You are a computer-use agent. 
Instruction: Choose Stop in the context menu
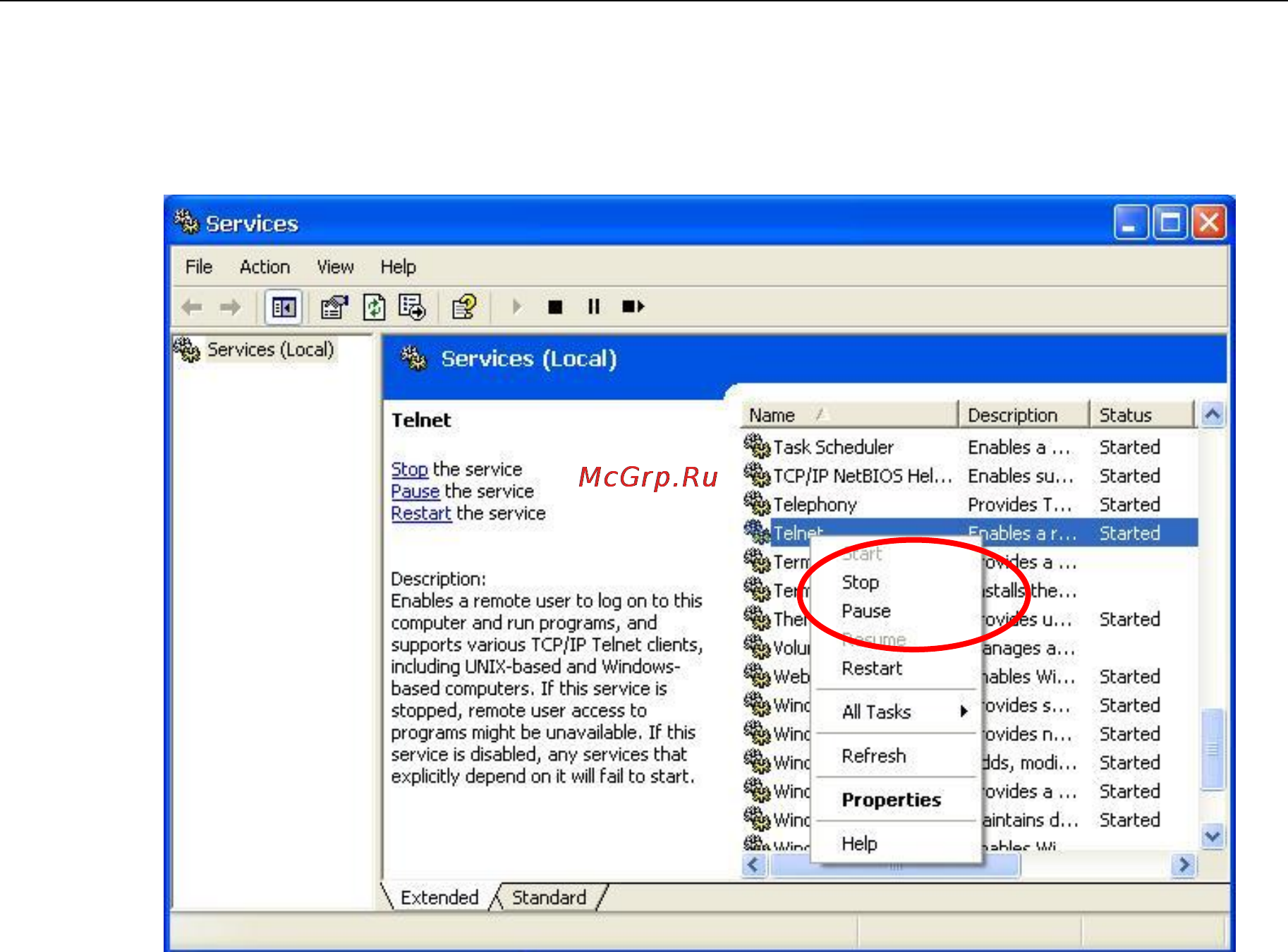860,582
